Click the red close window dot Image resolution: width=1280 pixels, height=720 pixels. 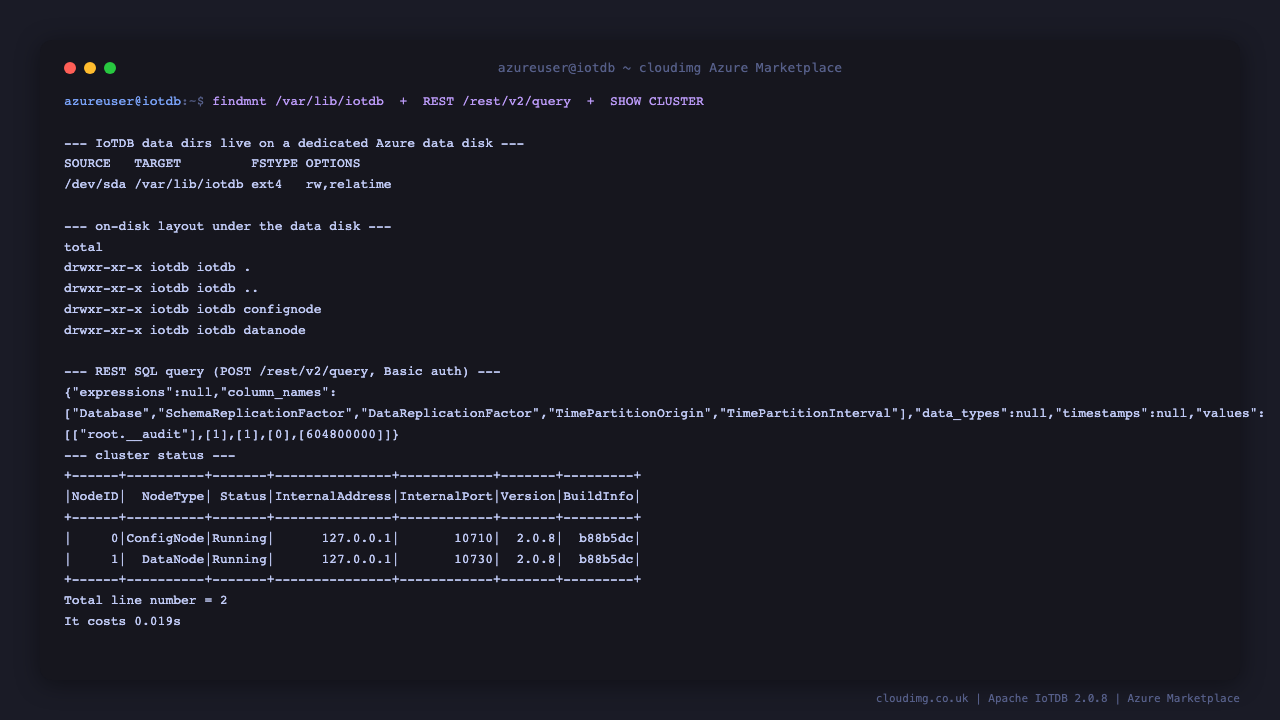70,68
